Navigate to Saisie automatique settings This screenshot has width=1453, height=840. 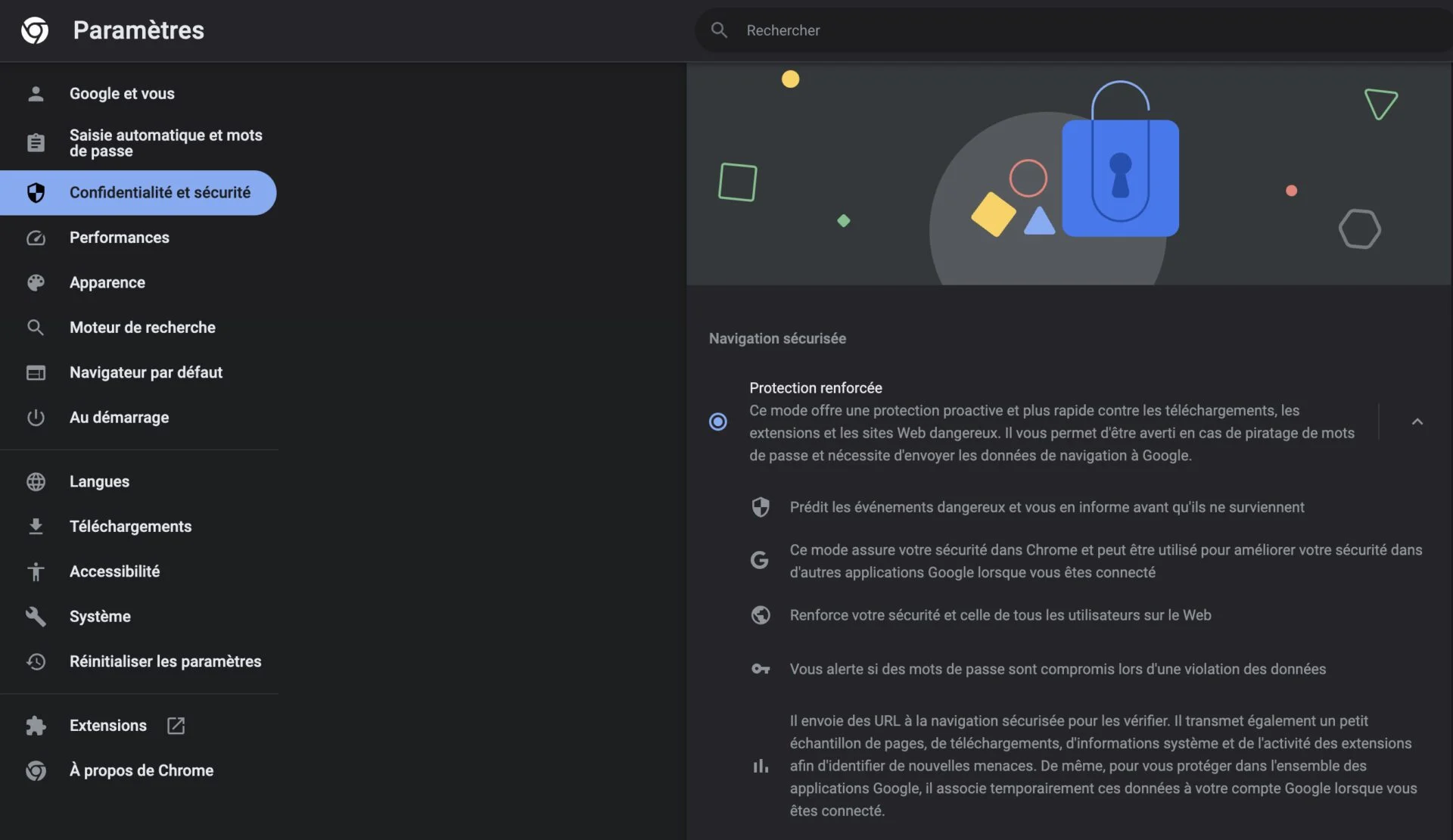click(166, 142)
